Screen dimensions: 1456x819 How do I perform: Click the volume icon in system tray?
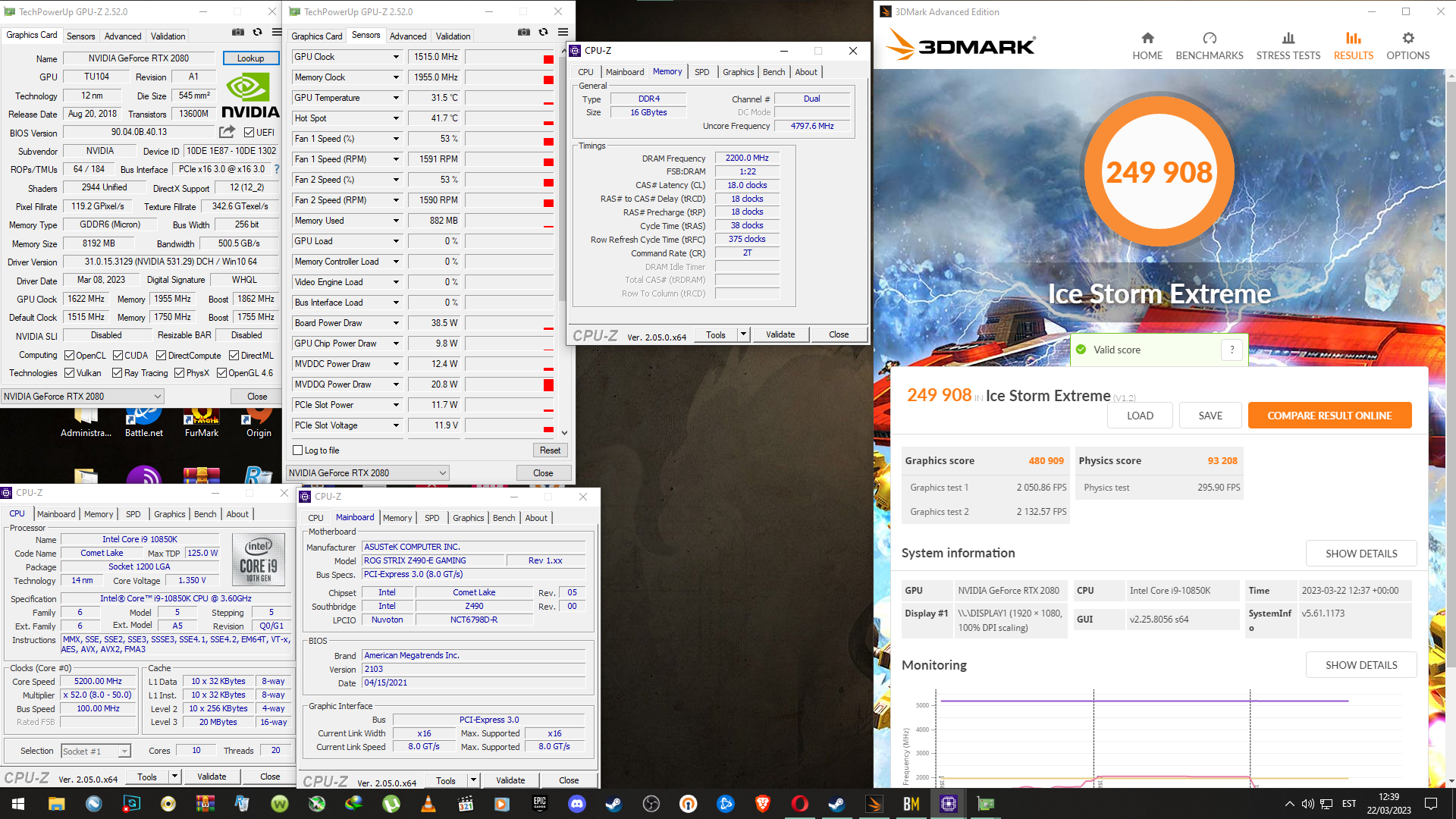[1308, 804]
